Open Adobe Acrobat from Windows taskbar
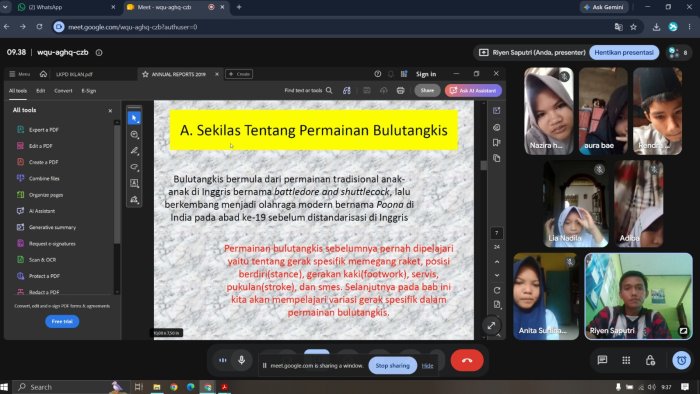Image resolution: width=700 pixels, height=394 pixels. pyautogui.click(x=225, y=387)
